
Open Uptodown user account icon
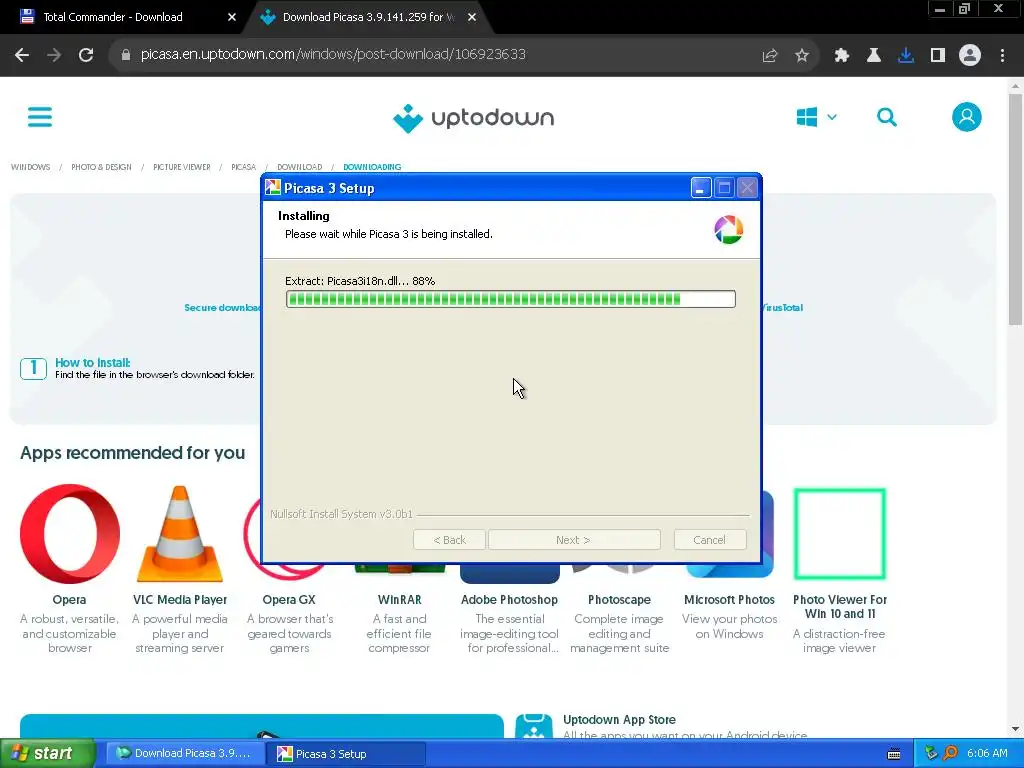[967, 118]
